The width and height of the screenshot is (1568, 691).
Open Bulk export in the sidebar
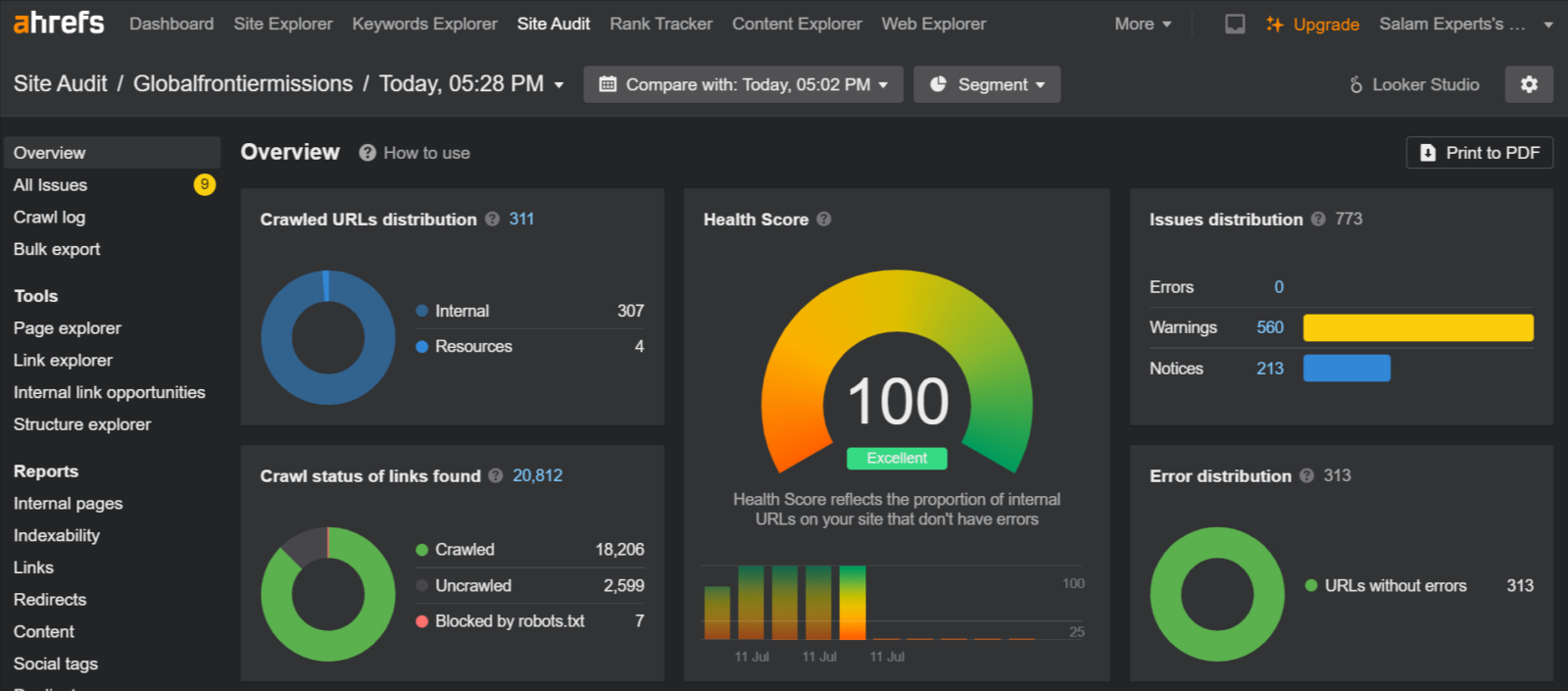[57, 249]
